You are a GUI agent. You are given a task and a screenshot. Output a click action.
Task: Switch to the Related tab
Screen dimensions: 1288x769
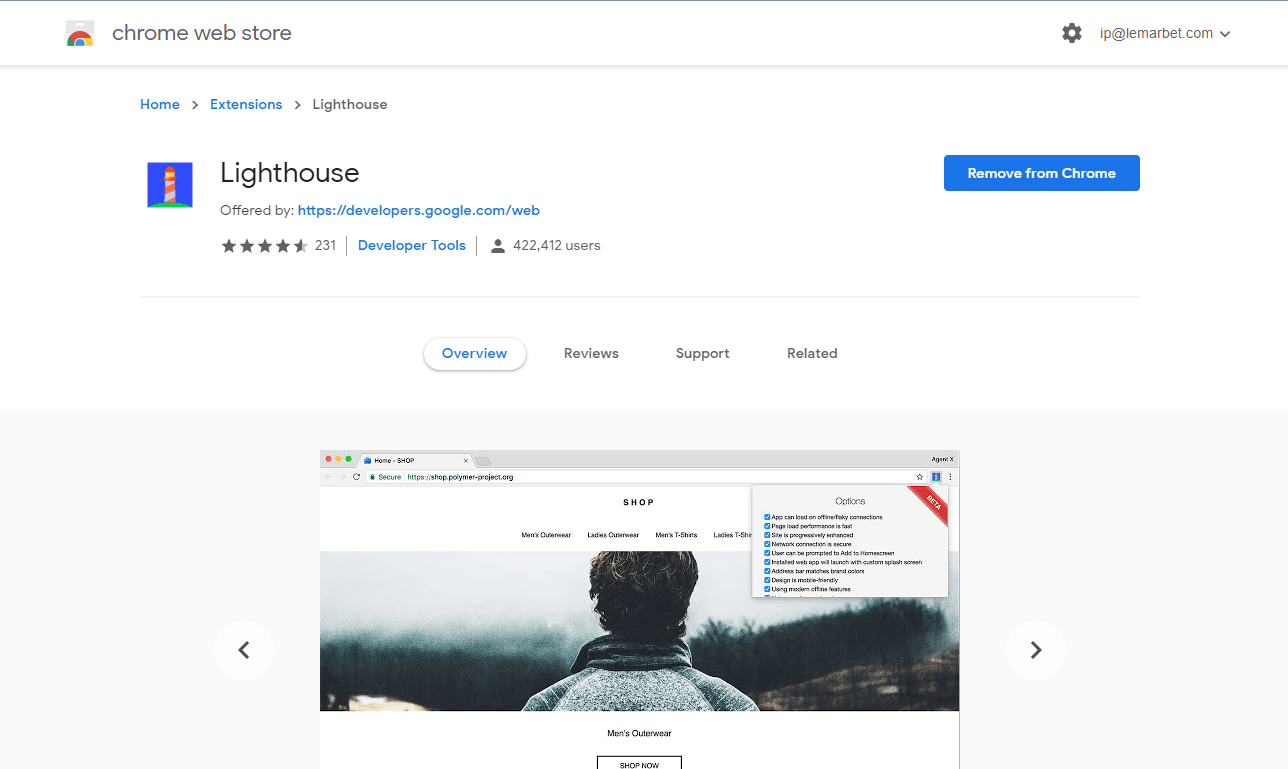(x=812, y=353)
